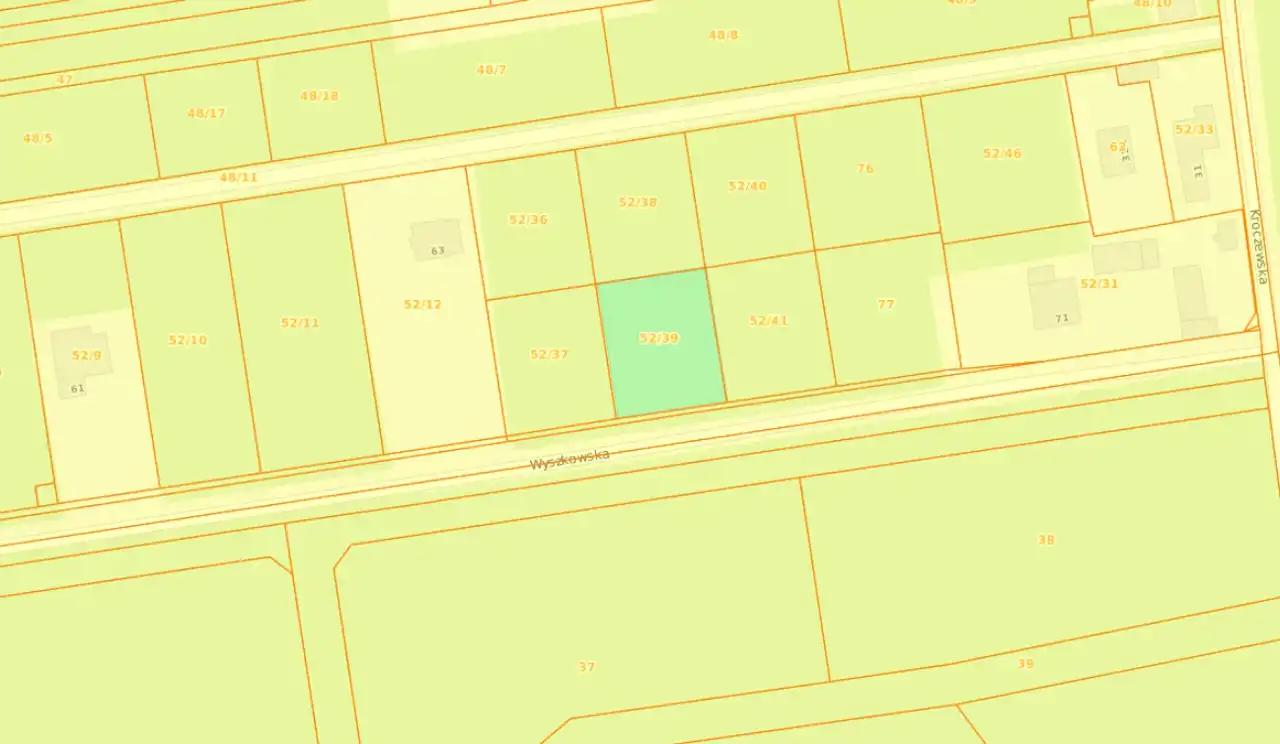
Task: Select parcel 52/41
Action: (769, 321)
